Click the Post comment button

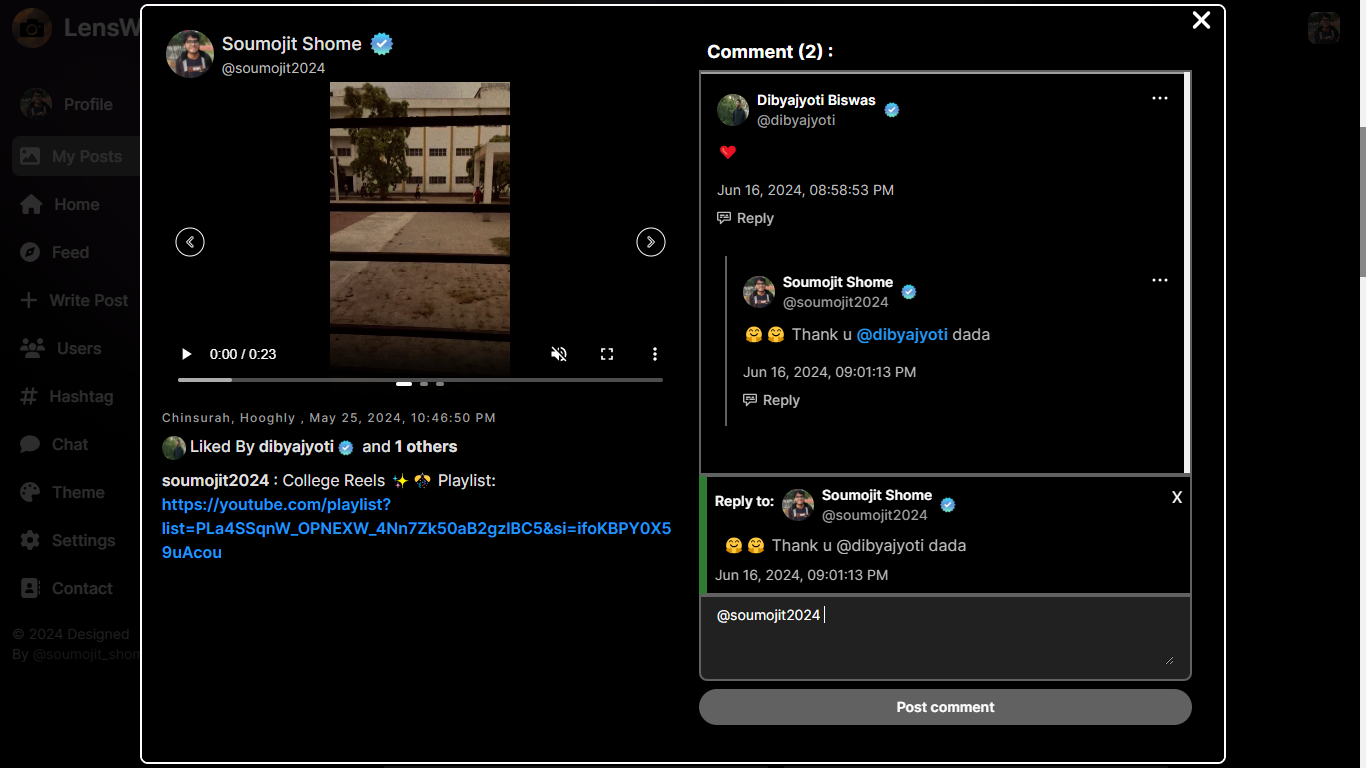pos(945,707)
